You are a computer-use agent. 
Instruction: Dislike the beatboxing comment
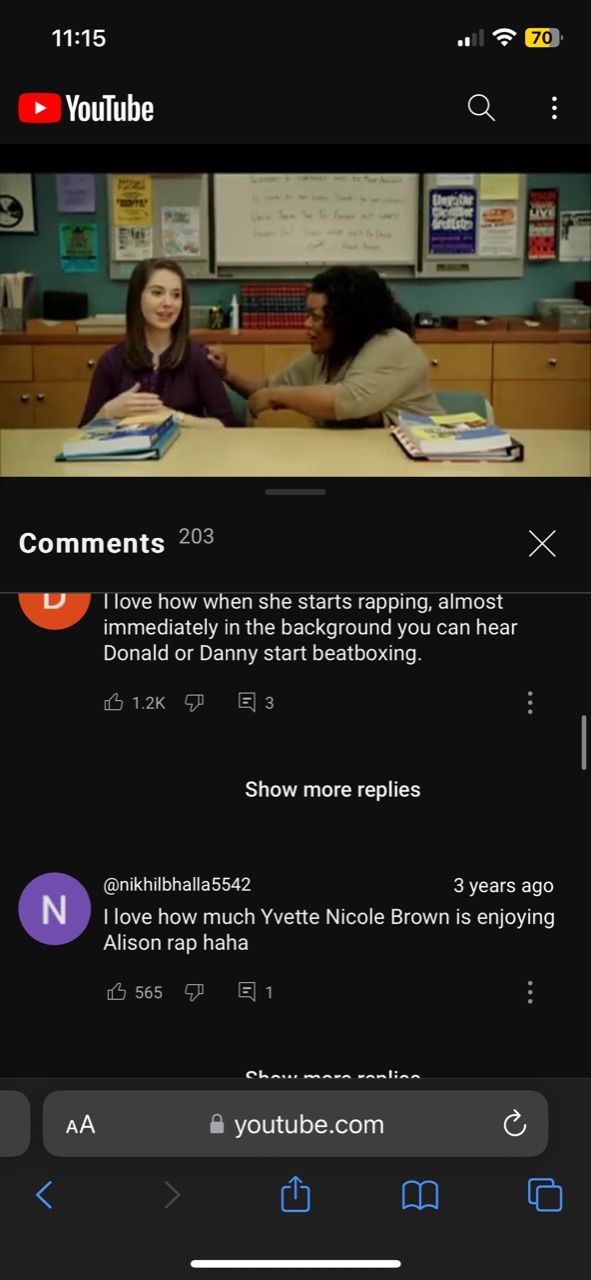click(195, 703)
